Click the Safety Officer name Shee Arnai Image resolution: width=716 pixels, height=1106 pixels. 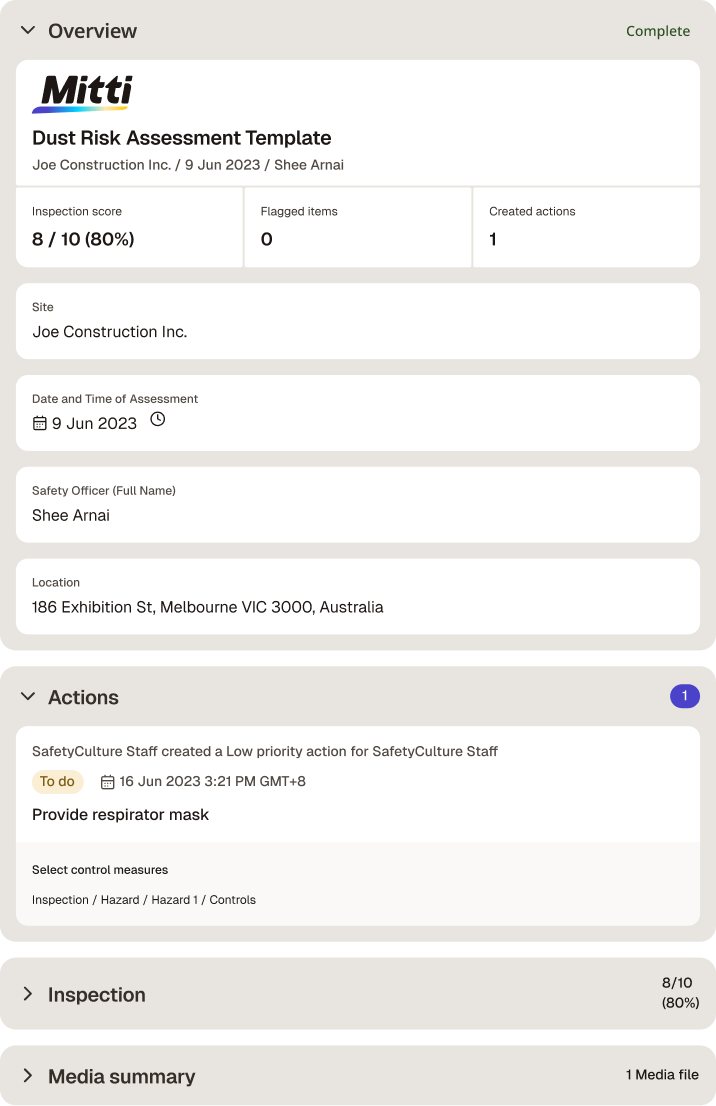point(71,516)
